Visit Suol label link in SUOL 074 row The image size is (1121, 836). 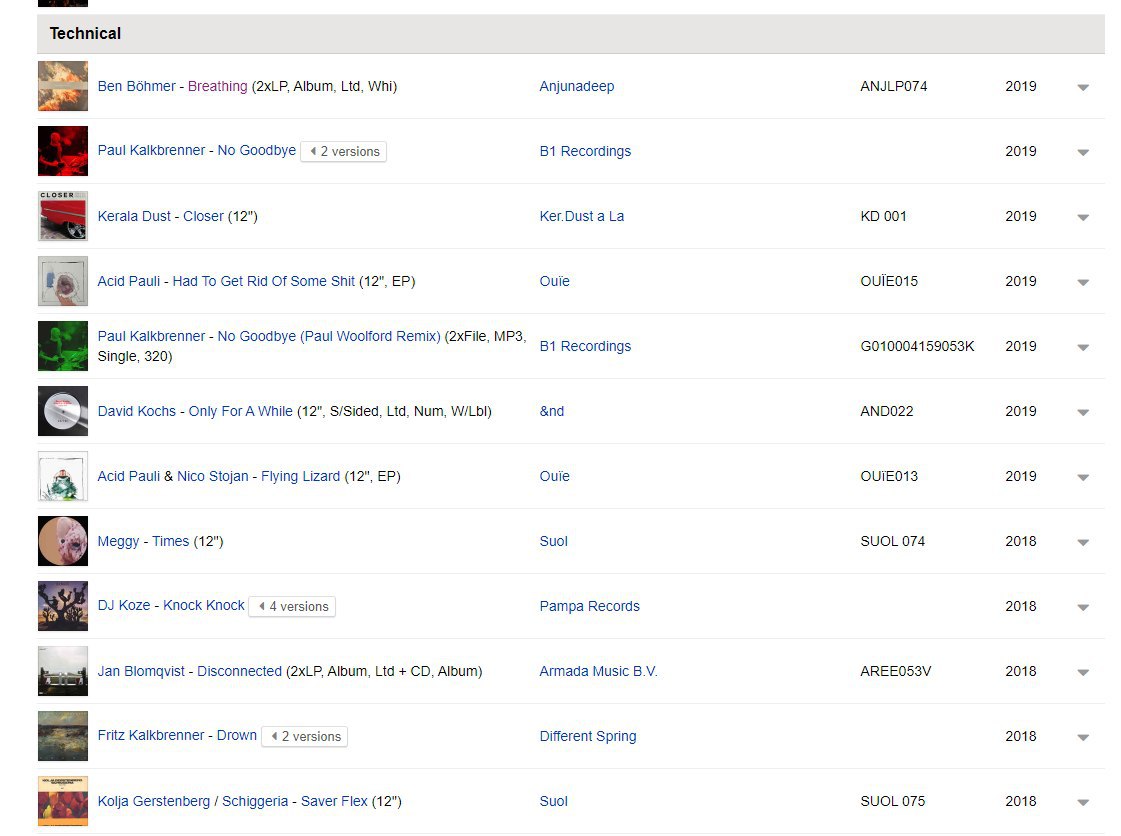click(x=554, y=542)
